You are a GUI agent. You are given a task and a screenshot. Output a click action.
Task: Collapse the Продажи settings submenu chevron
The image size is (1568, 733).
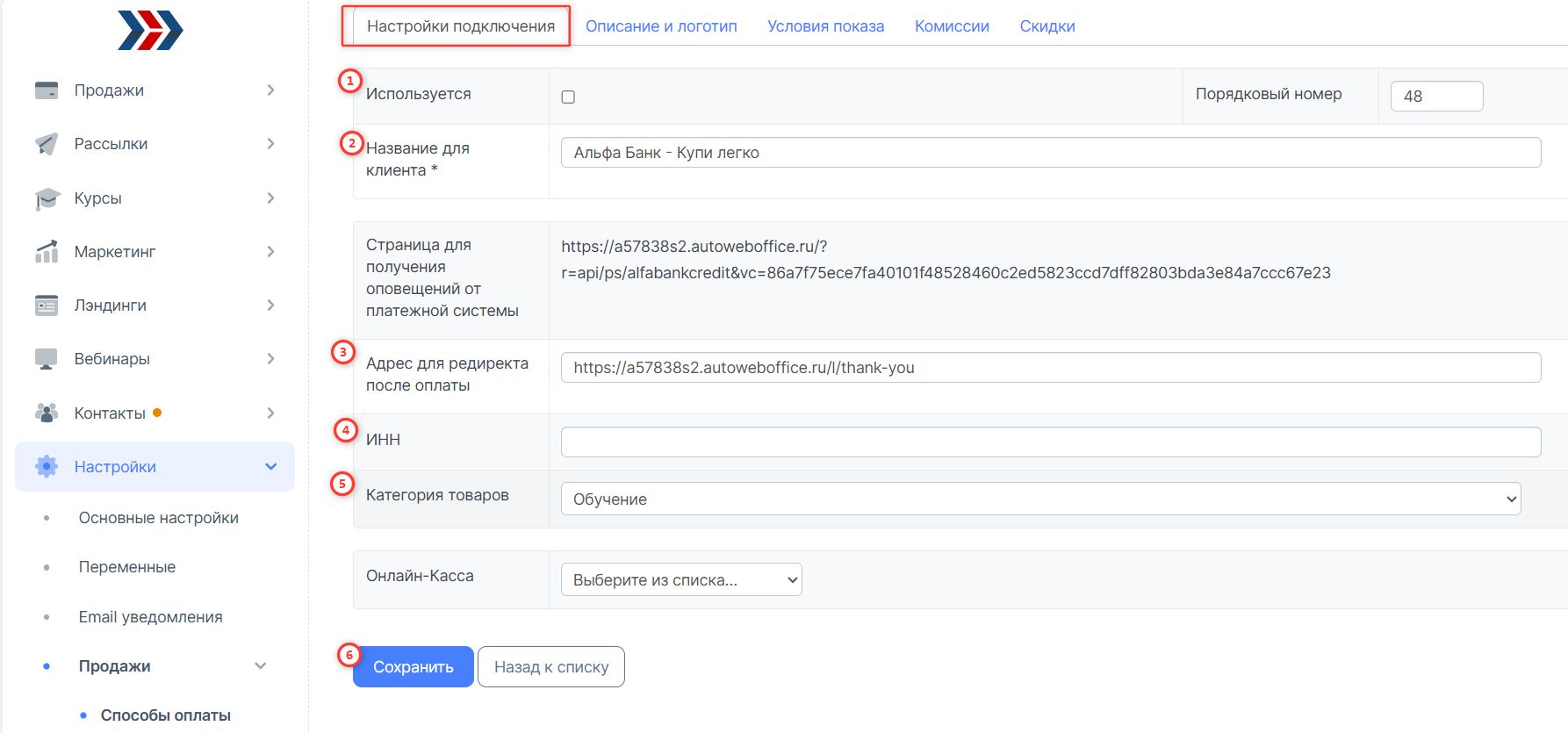261,666
